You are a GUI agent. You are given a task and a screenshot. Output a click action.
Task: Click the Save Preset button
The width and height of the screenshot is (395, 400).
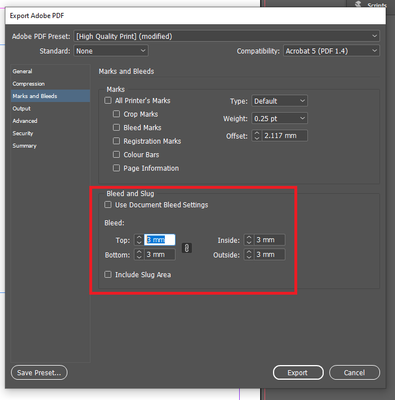point(39,372)
